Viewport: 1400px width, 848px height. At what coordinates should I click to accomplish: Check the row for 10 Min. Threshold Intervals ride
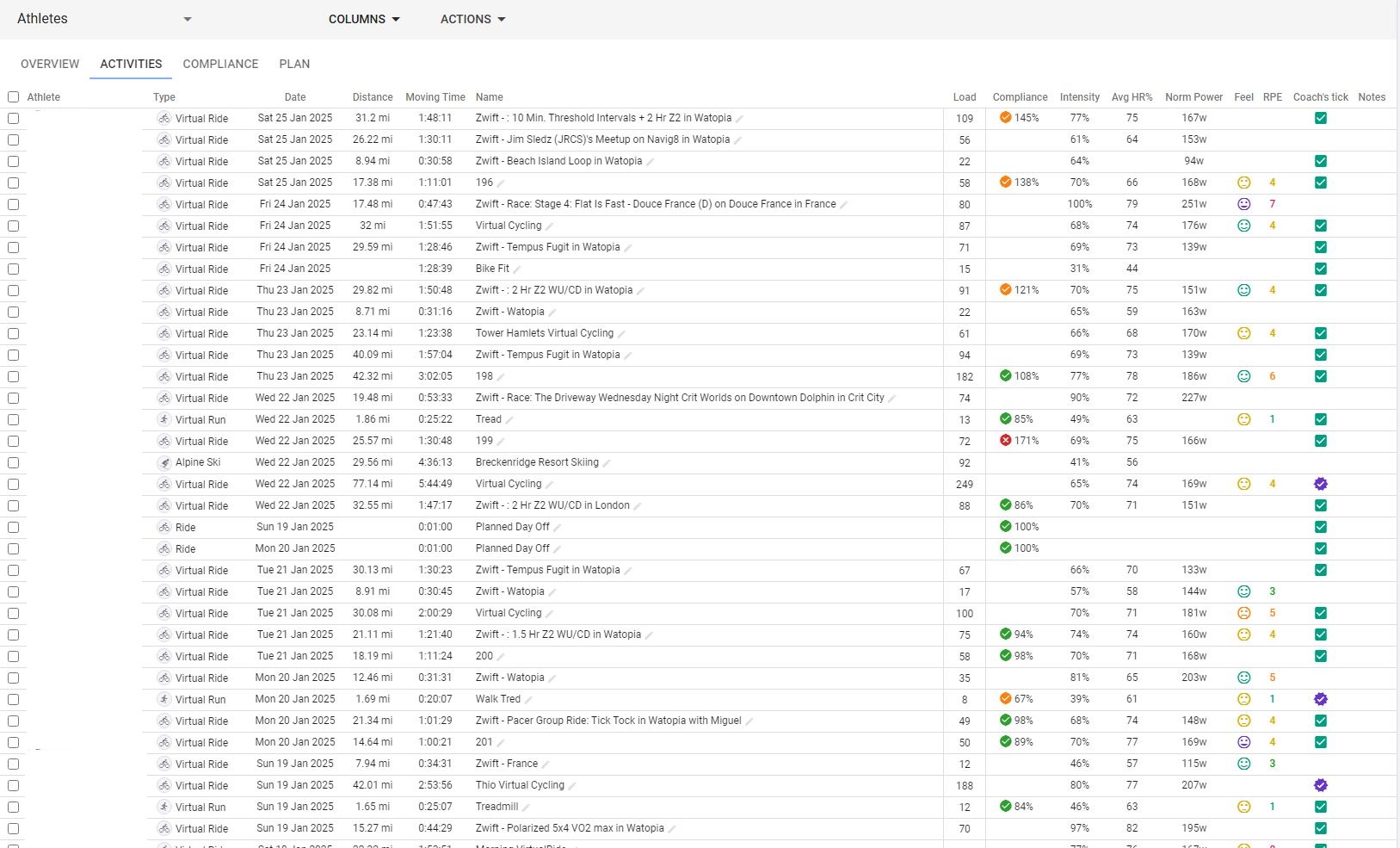coord(13,118)
